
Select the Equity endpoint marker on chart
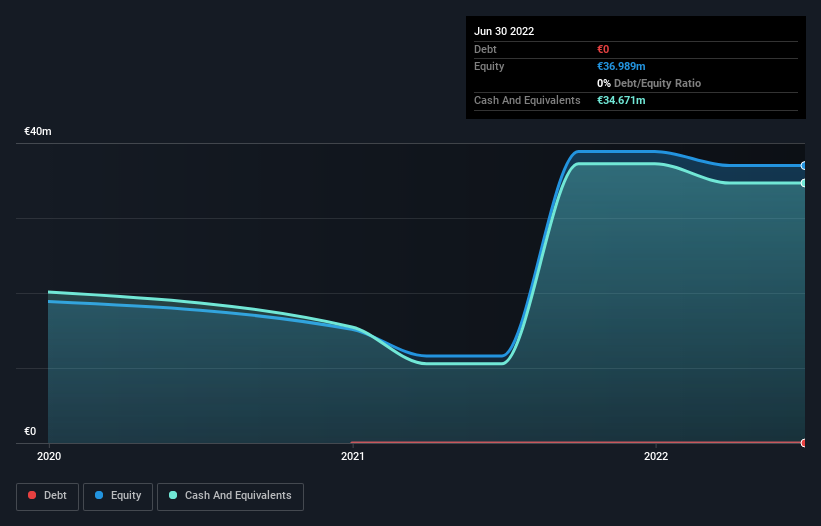804,165
